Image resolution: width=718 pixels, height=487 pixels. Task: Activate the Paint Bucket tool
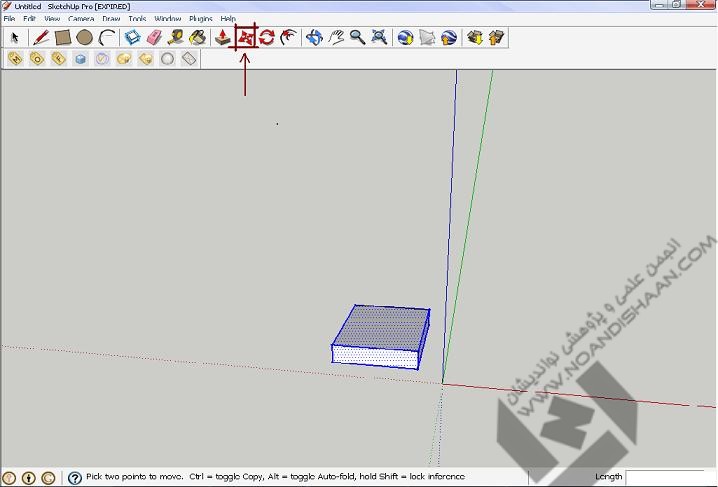click(x=198, y=38)
